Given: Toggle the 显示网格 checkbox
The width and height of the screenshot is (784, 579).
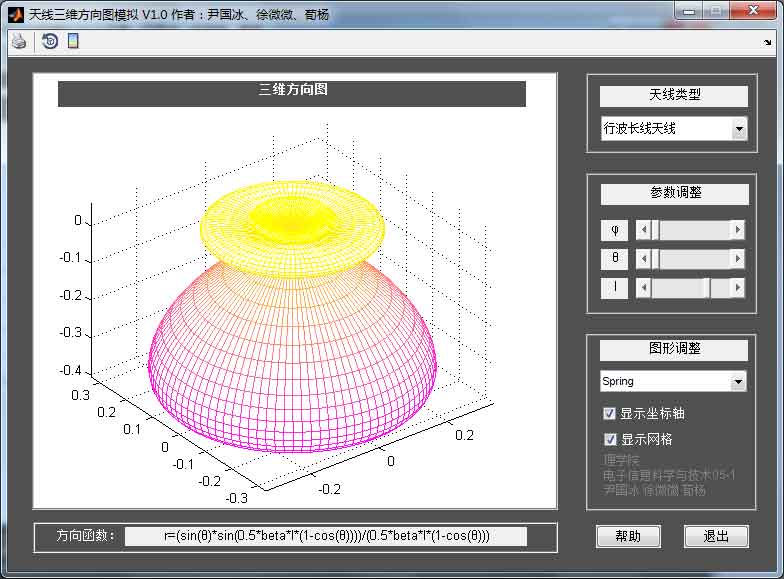Looking at the screenshot, I should click(x=610, y=439).
